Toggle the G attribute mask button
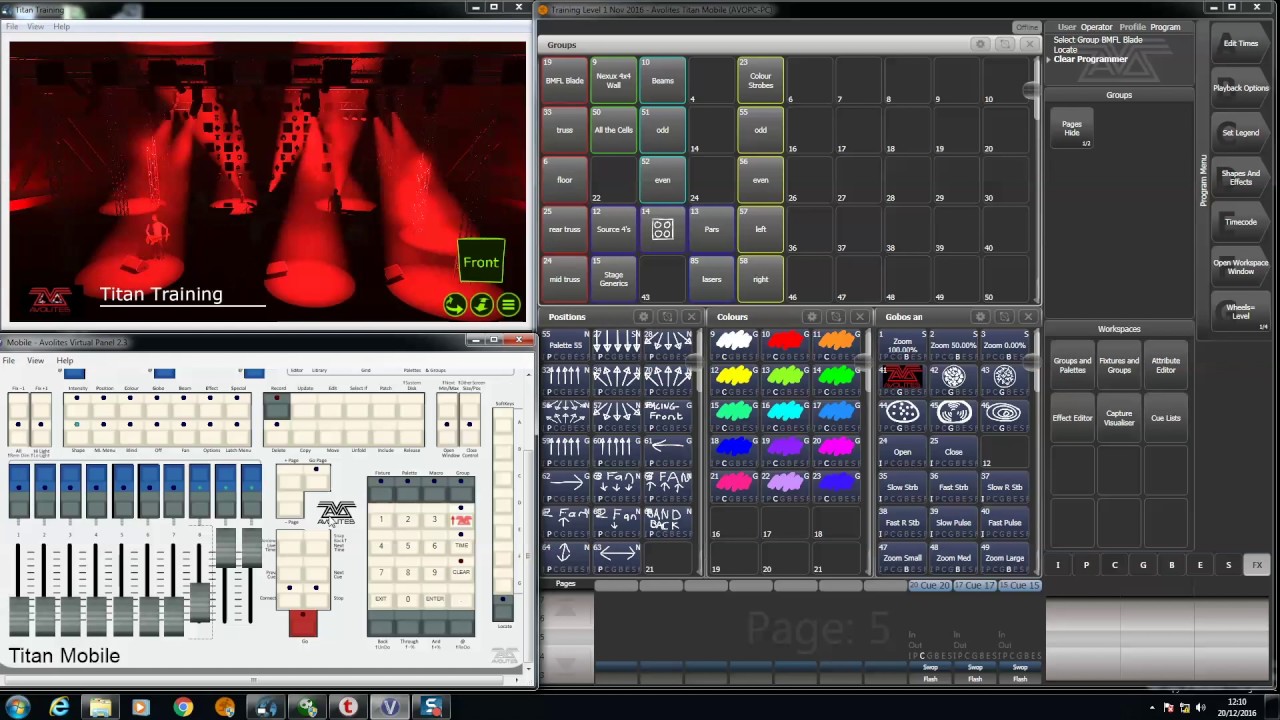Screen dimensions: 1280x720 (x=1143, y=565)
